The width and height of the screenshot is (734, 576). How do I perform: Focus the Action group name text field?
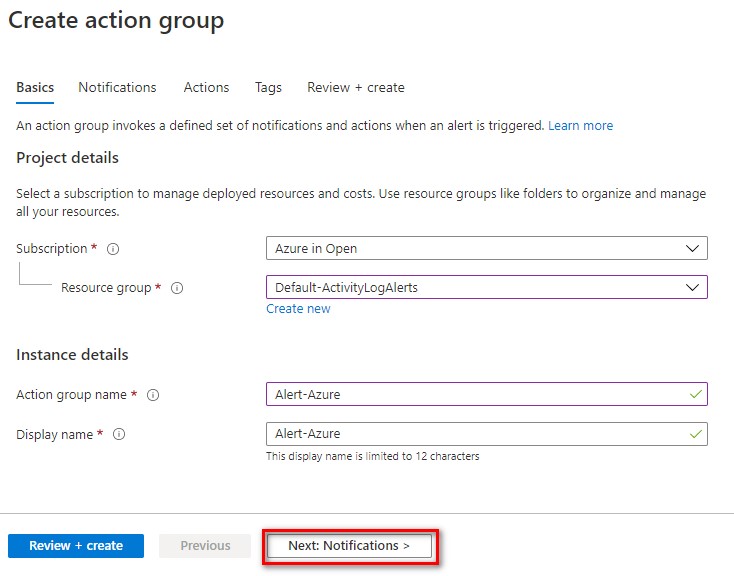click(x=476, y=394)
